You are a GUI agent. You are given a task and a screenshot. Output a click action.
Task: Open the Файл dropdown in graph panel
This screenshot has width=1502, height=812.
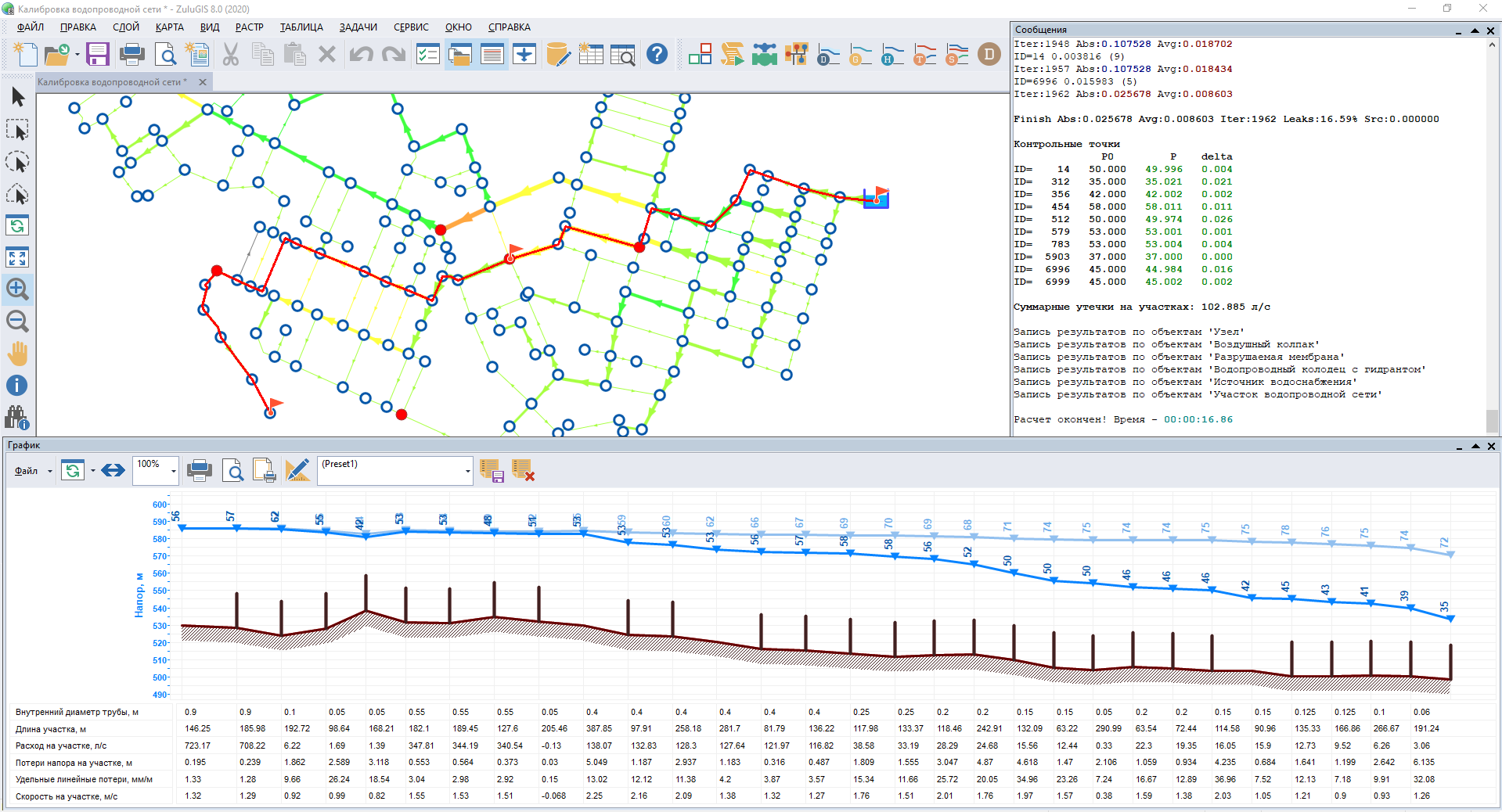point(33,471)
